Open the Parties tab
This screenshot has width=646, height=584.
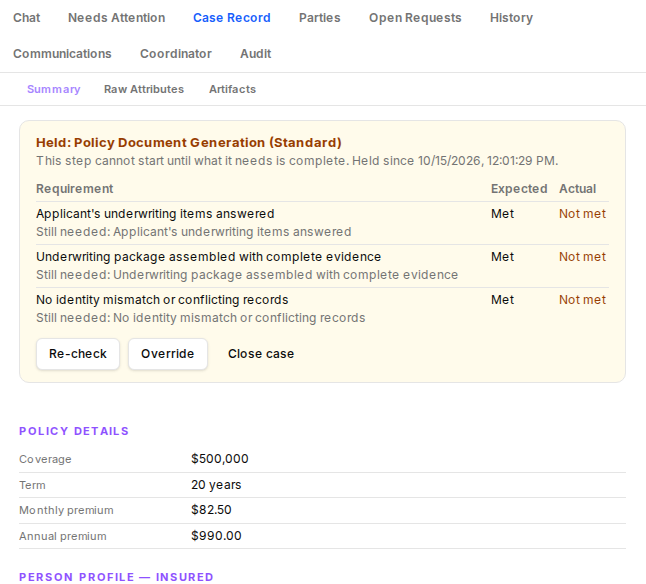coord(320,18)
